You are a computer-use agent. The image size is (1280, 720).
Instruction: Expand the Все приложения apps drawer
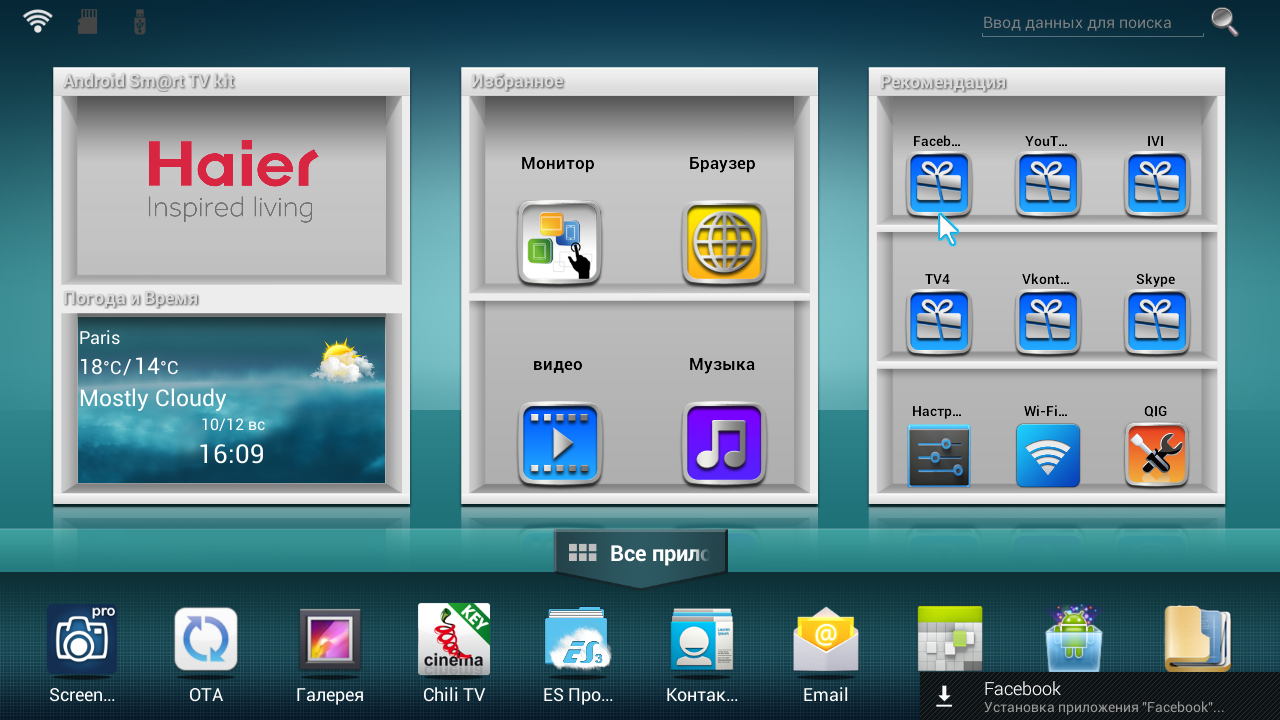coord(640,554)
